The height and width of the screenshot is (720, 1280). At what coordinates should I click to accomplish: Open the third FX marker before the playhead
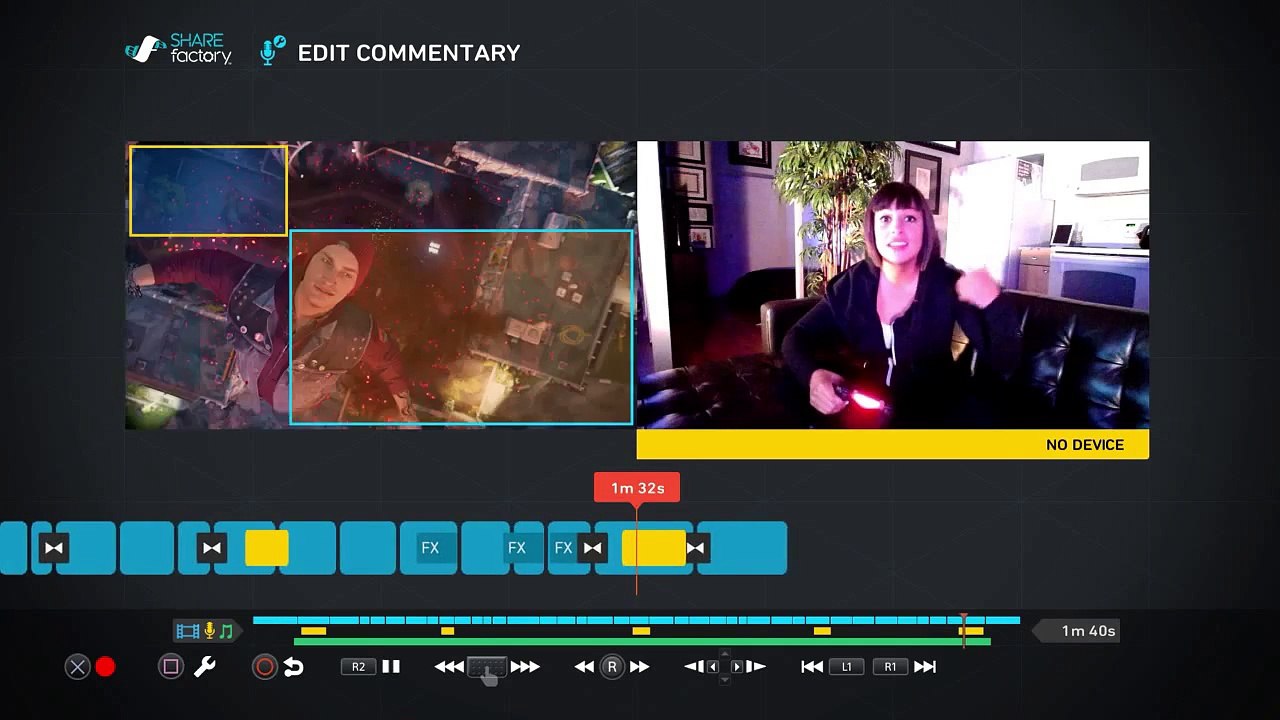tap(563, 548)
